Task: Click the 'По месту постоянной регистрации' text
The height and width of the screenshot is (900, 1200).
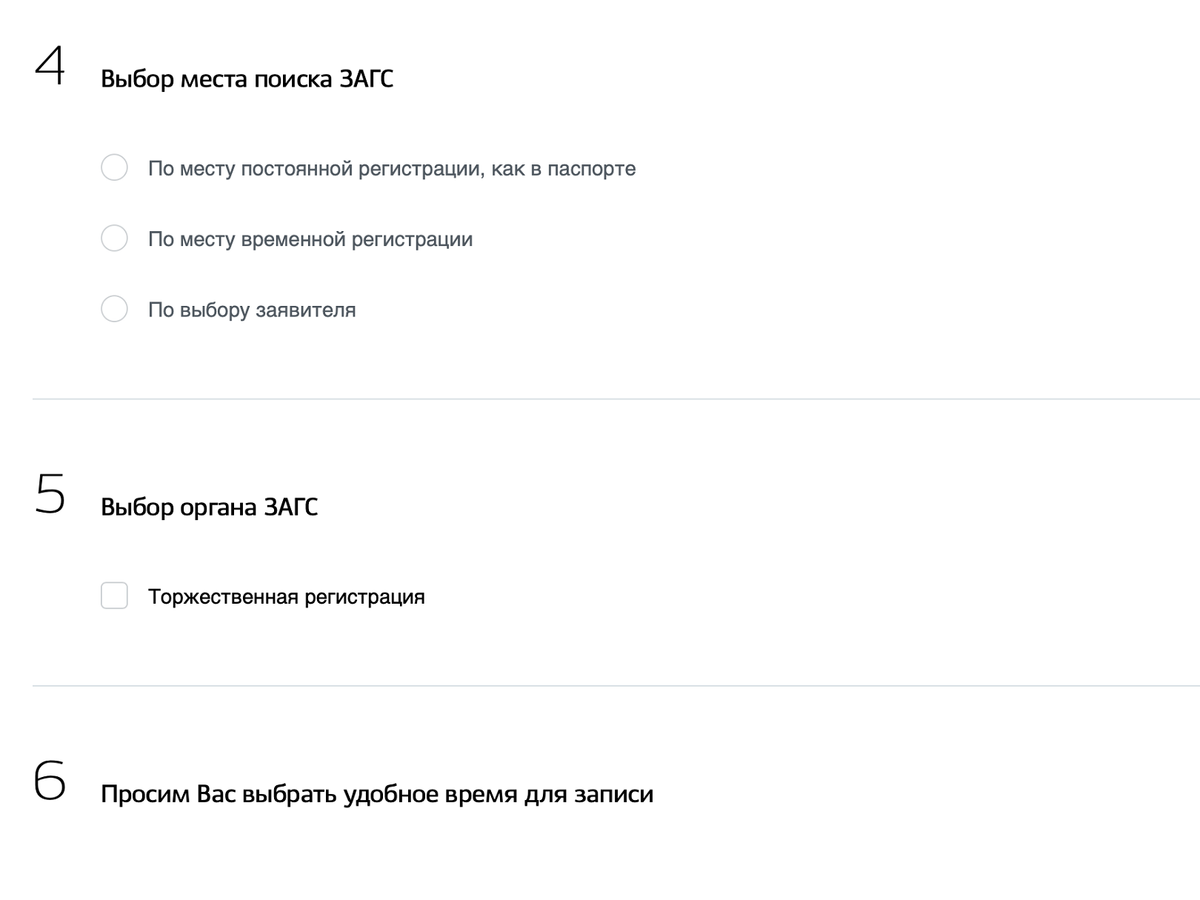Action: (x=313, y=169)
